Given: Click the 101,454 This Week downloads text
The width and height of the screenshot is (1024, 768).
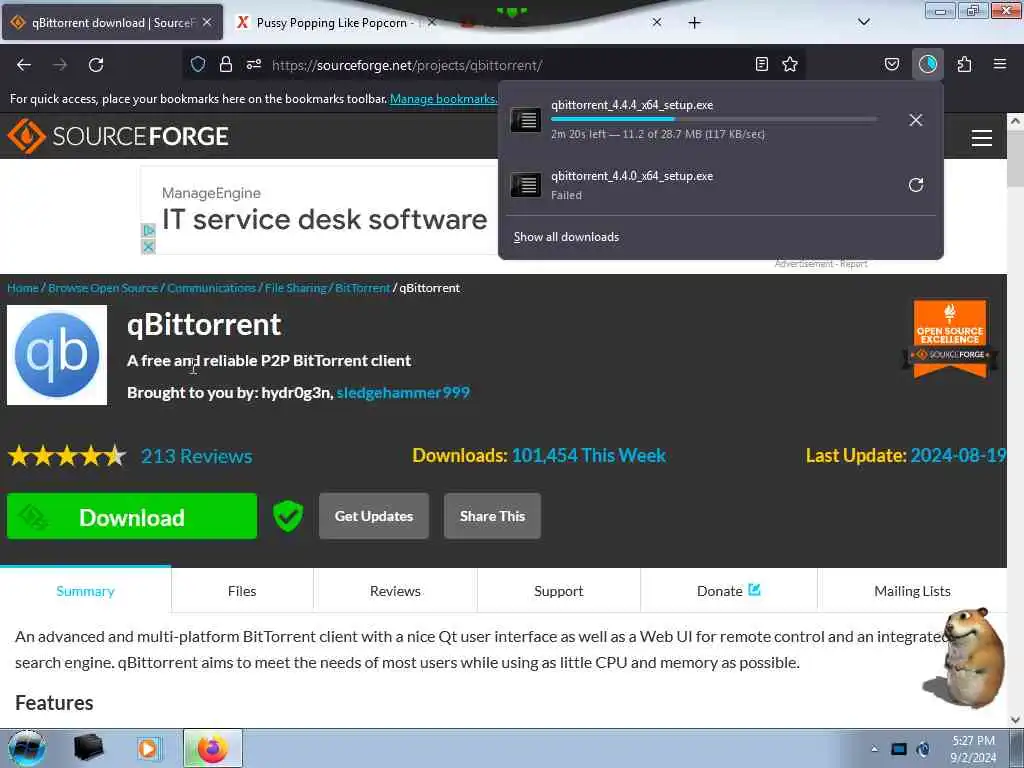Looking at the screenshot, I should tap(588, 455).
